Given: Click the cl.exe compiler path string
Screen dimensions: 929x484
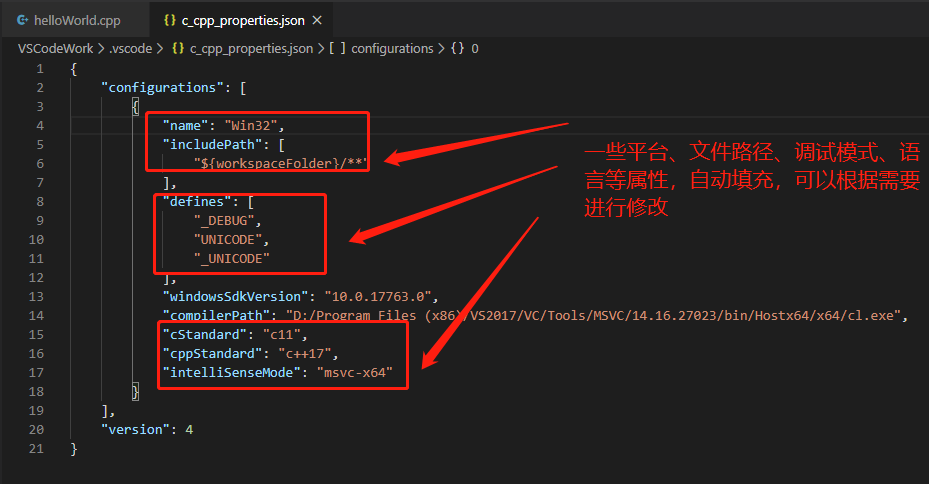Looking at the screenshot, I should click(593, 316).
